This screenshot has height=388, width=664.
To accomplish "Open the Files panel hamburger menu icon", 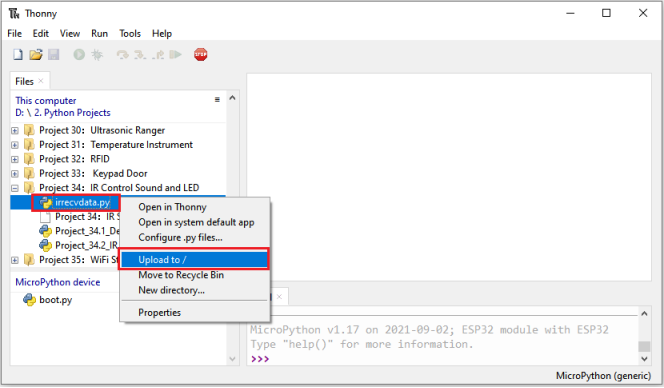I will pos(217,100).
